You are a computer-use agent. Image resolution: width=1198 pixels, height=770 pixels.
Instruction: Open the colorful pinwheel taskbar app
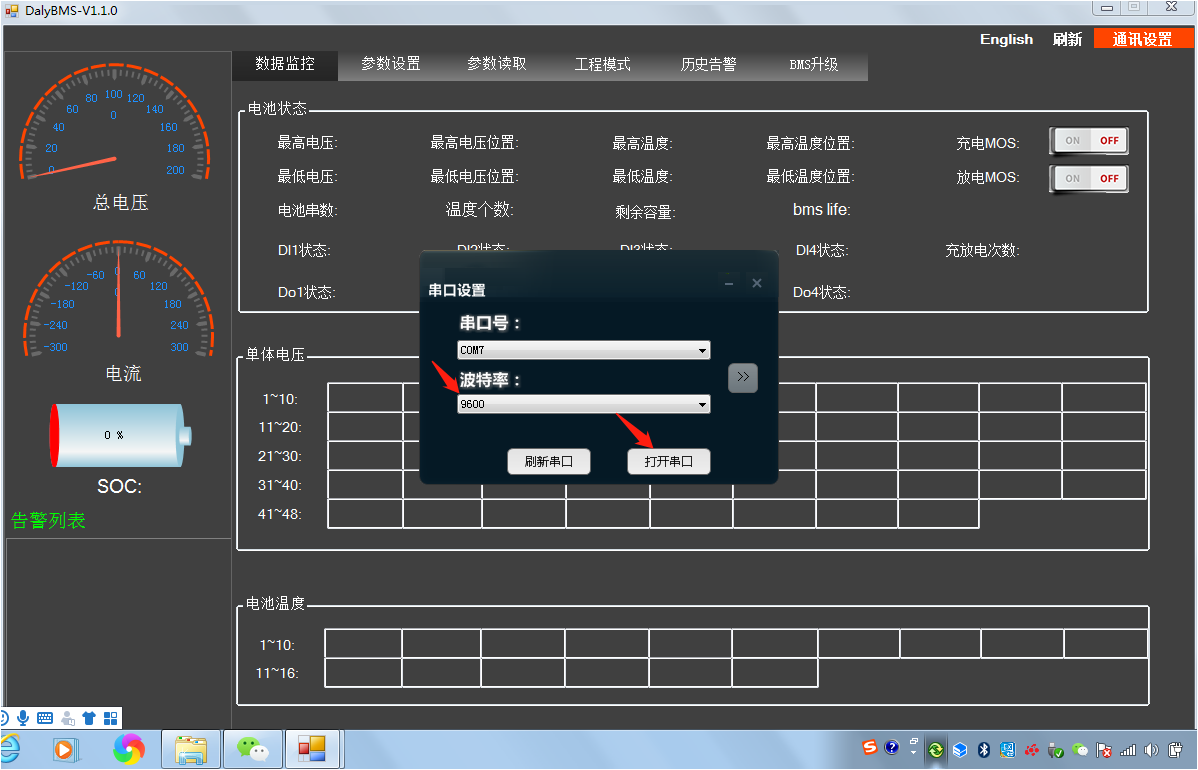129,749
